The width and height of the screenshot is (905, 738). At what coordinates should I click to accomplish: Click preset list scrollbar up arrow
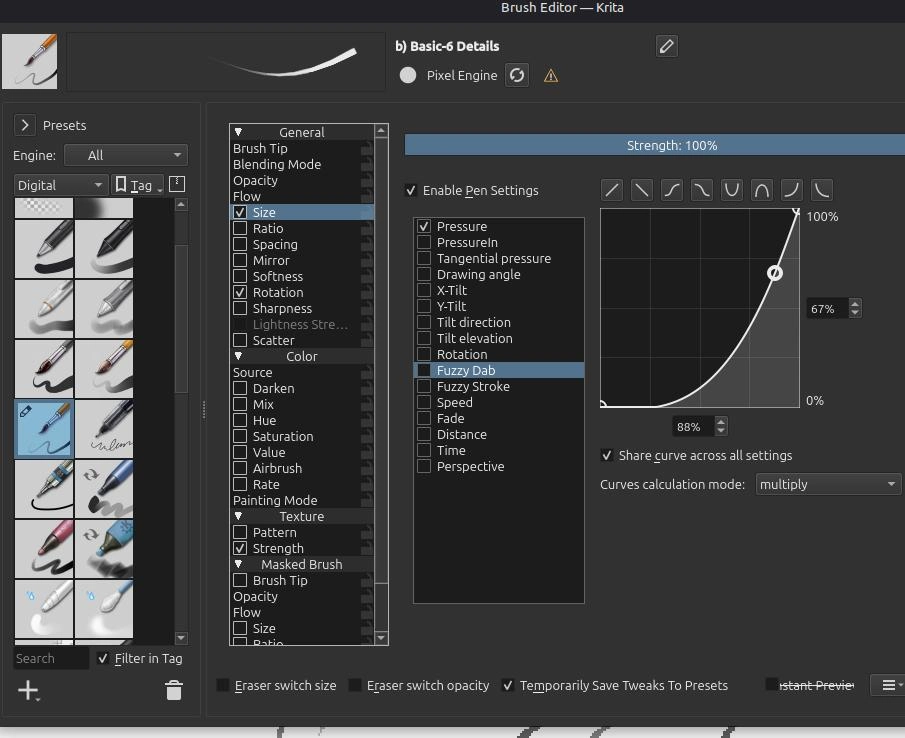pyautogui.click(x=181, y=204)
